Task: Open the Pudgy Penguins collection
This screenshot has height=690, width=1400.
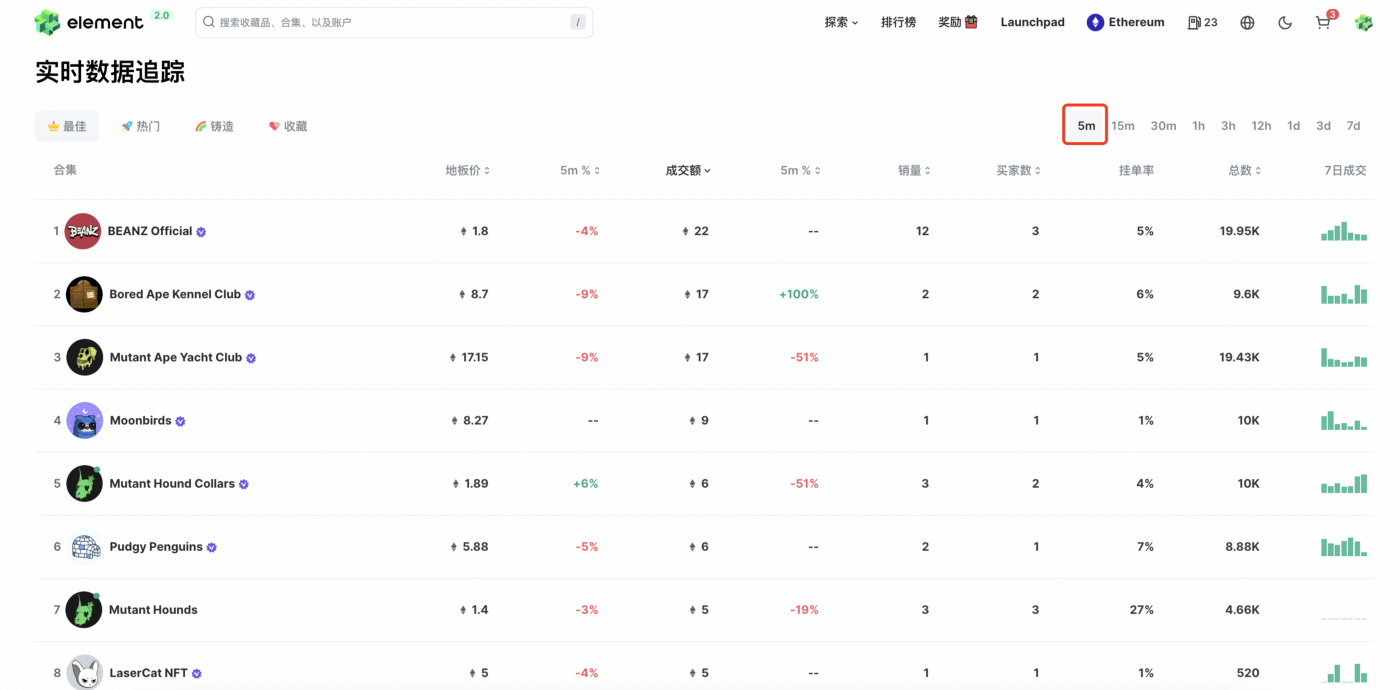Action: click(x=156, y=546)
